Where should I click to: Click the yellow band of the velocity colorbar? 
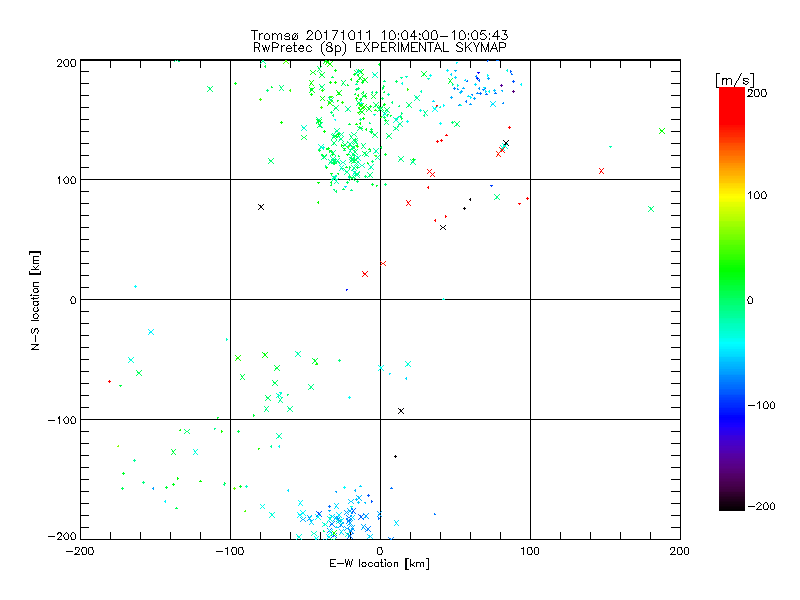pos(732,195)
